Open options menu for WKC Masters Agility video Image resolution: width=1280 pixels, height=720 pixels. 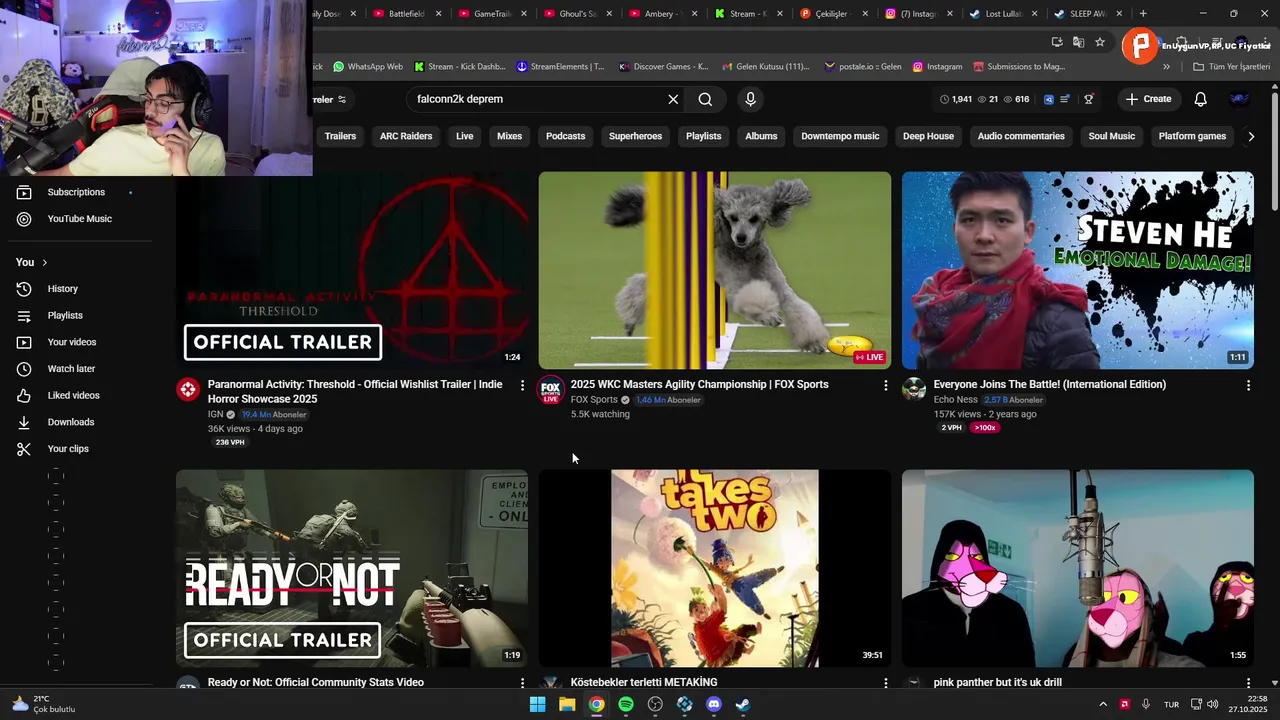coord(885,385)
